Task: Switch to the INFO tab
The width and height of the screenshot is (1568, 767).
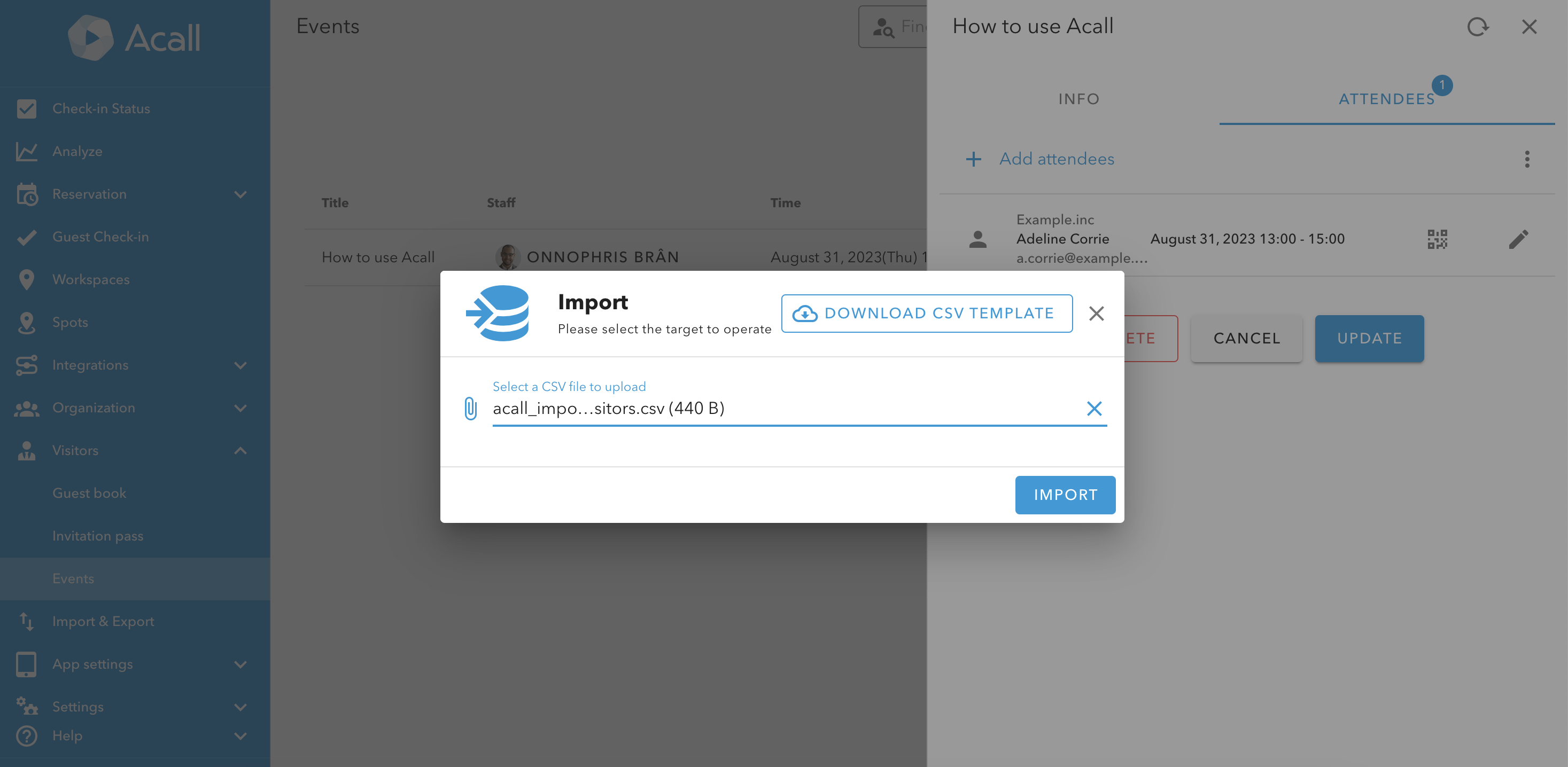Action: (1078, 99)
